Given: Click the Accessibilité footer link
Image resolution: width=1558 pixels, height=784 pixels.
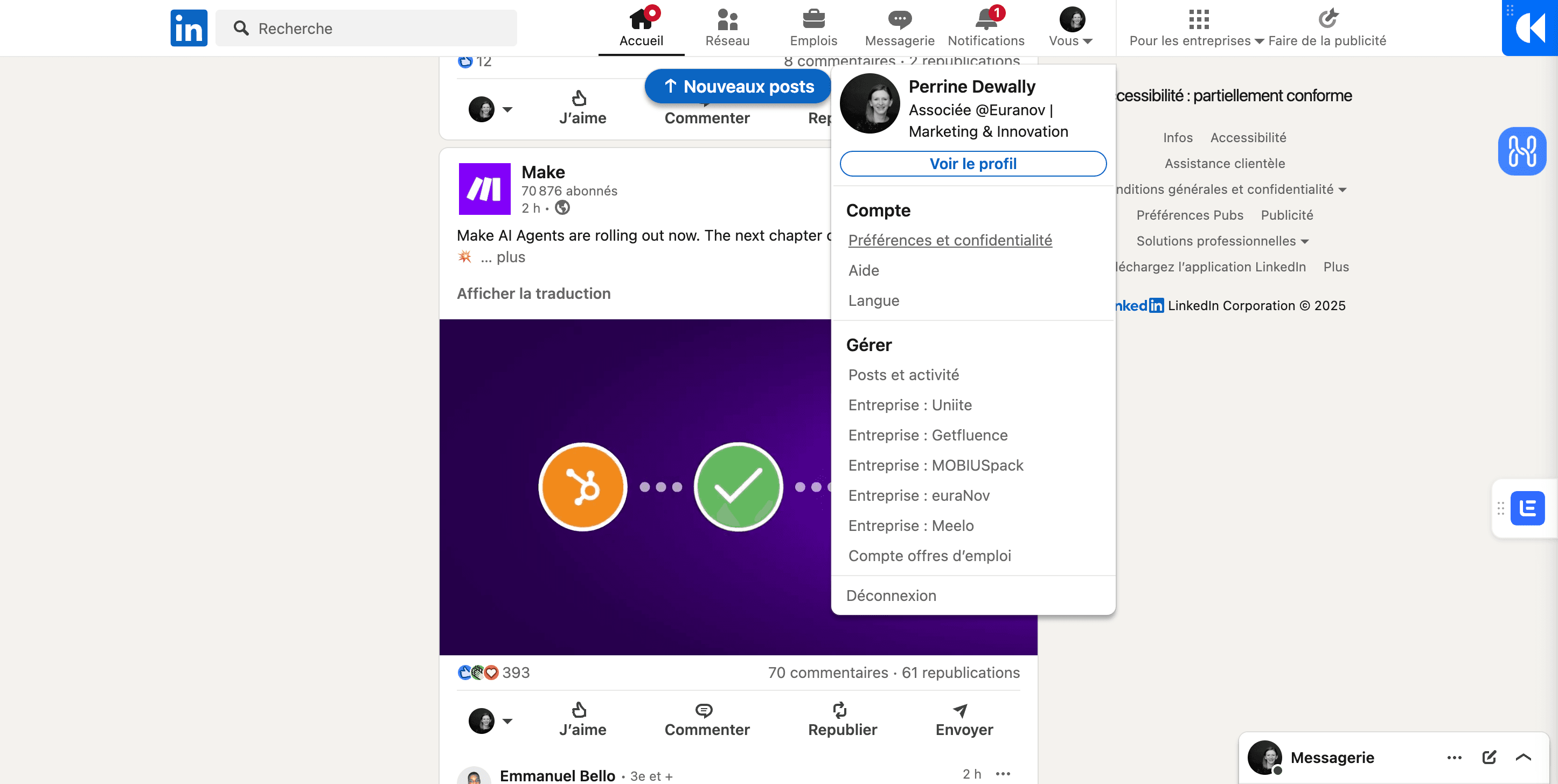Looking at the screenshot, I should pos(1248,138).
